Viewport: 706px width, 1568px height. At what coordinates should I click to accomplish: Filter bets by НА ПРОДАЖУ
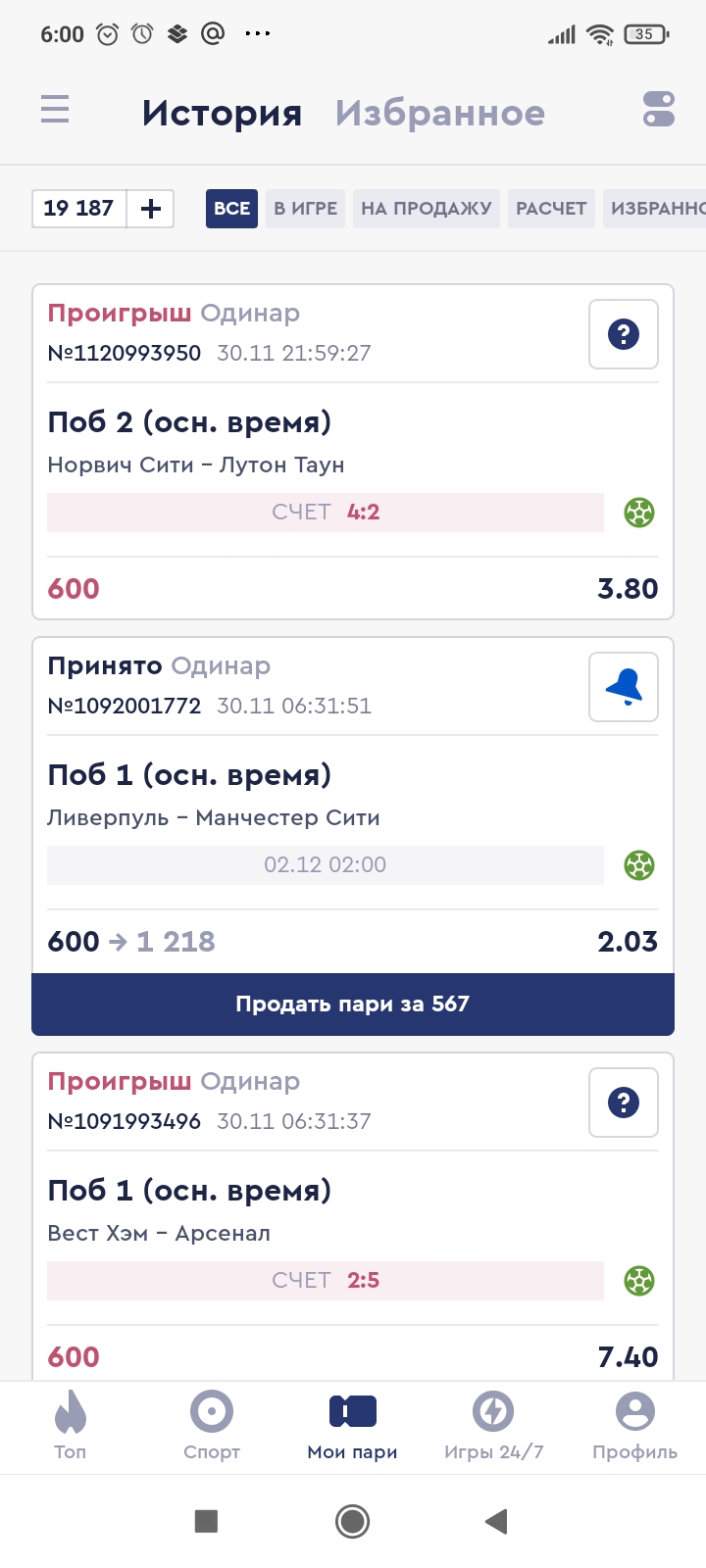426,209
